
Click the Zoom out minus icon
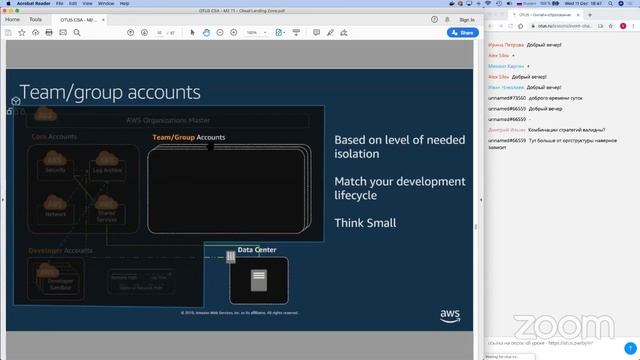coord(220,33)
